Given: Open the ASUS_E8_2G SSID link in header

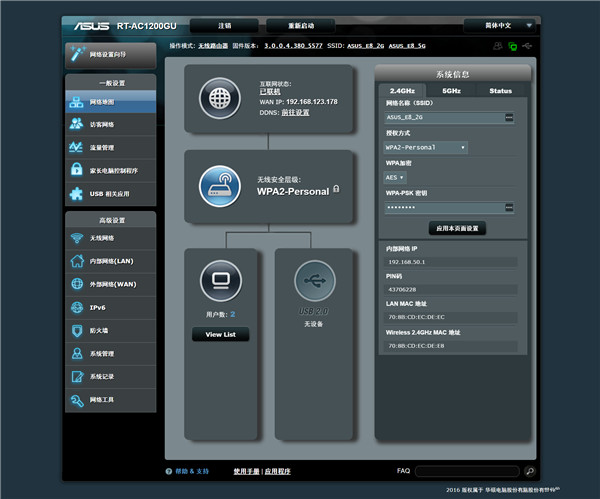Looking at the screenshot, I should point(365,46).
